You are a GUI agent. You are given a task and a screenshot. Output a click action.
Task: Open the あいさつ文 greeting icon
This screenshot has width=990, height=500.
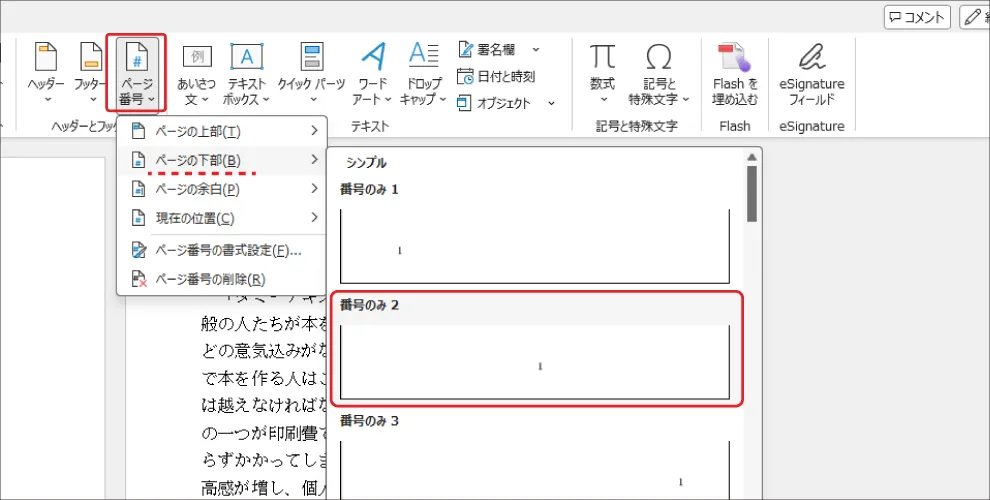pos(196,57)
